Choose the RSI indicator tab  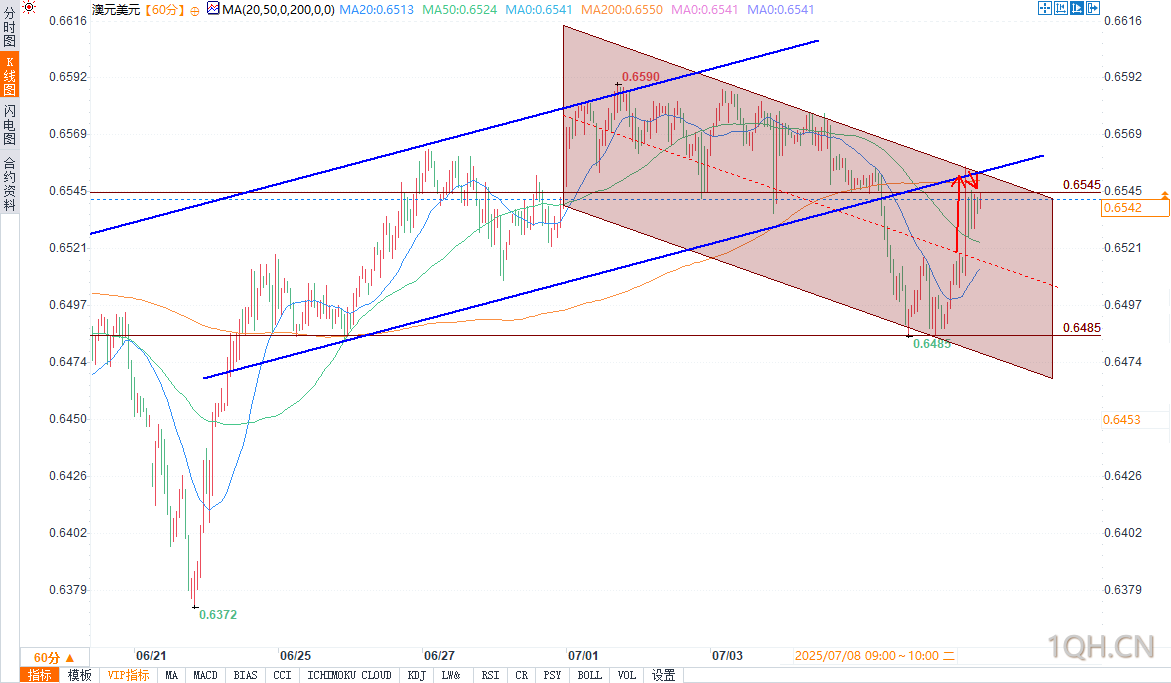(490, 675)
